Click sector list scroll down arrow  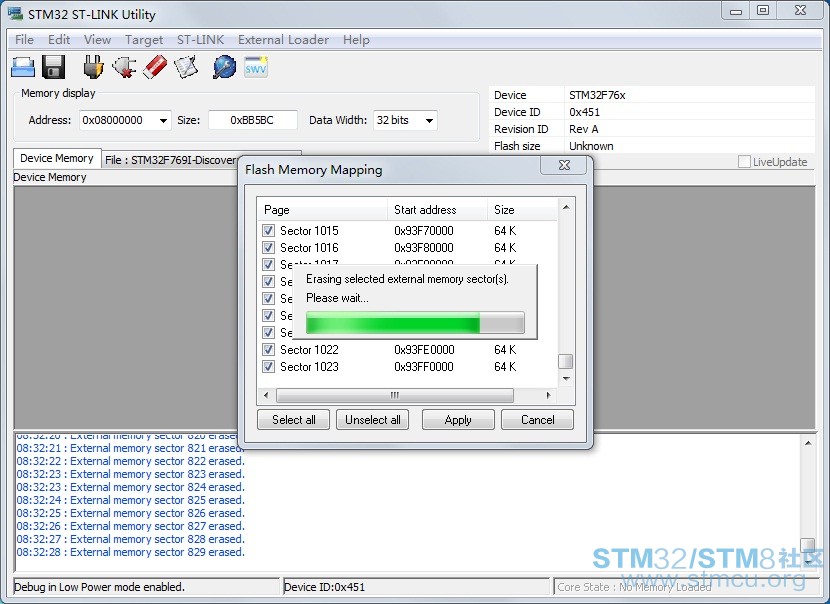click(x=565, y=378)
